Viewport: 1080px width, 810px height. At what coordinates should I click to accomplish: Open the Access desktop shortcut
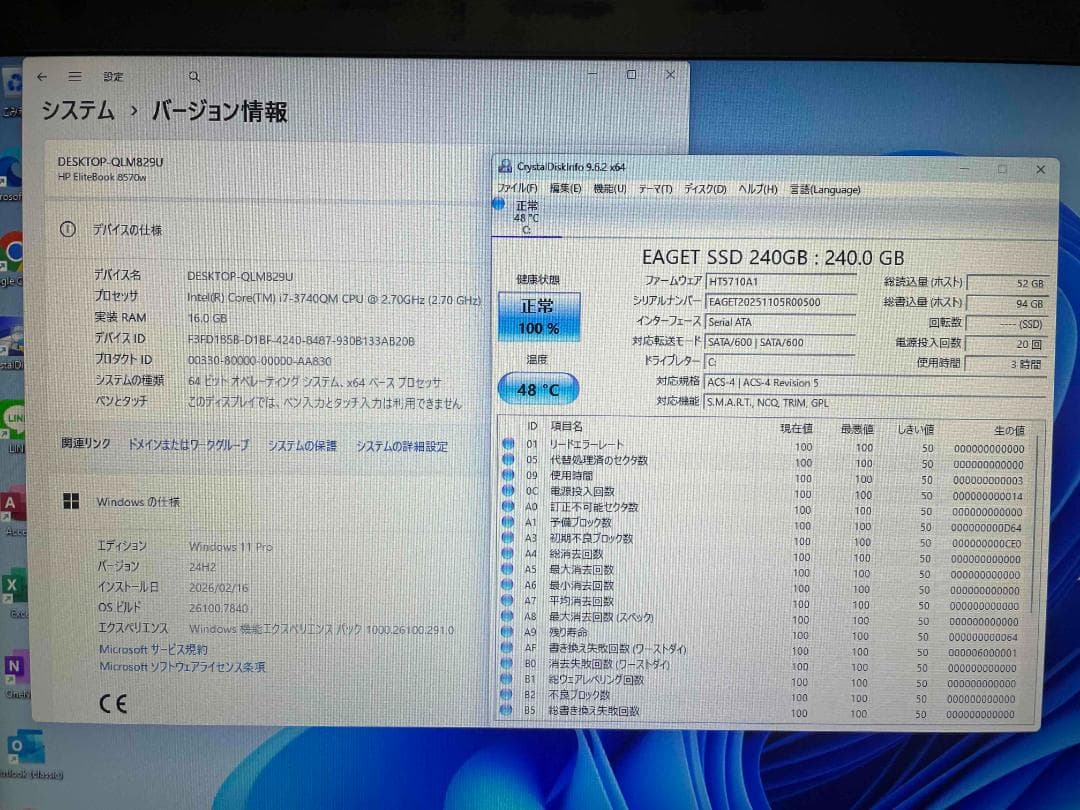pyautogui.click(x=14, y=511)
